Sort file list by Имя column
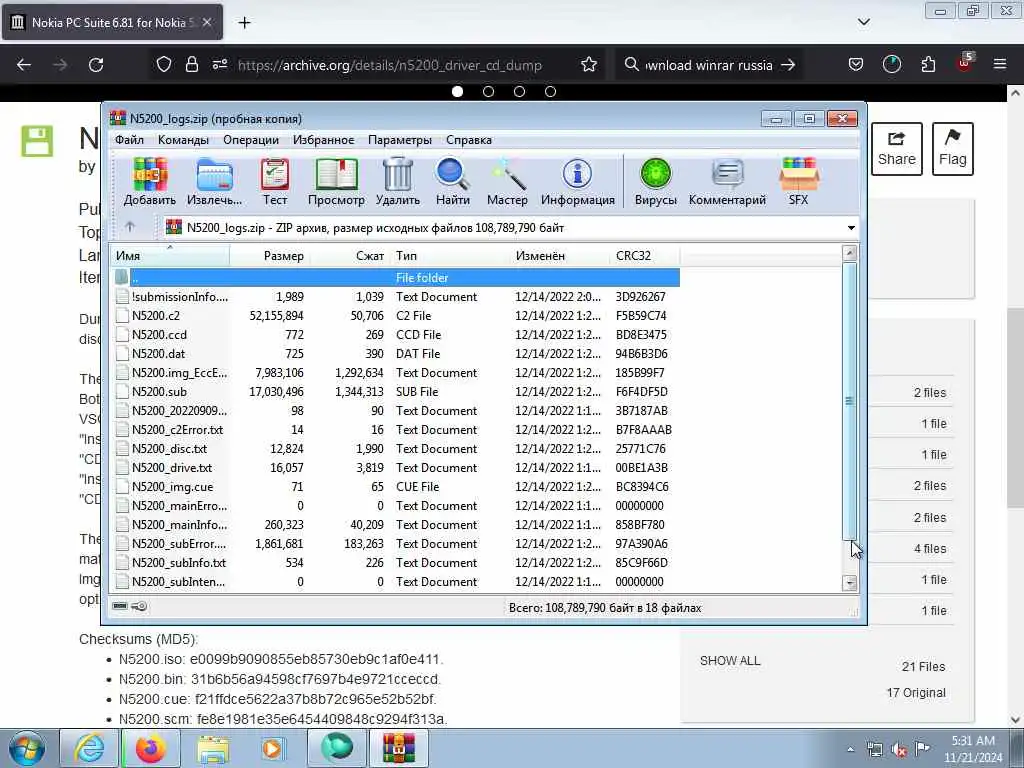This screenshot has width=1024, height=768. [x=171, y=256]
